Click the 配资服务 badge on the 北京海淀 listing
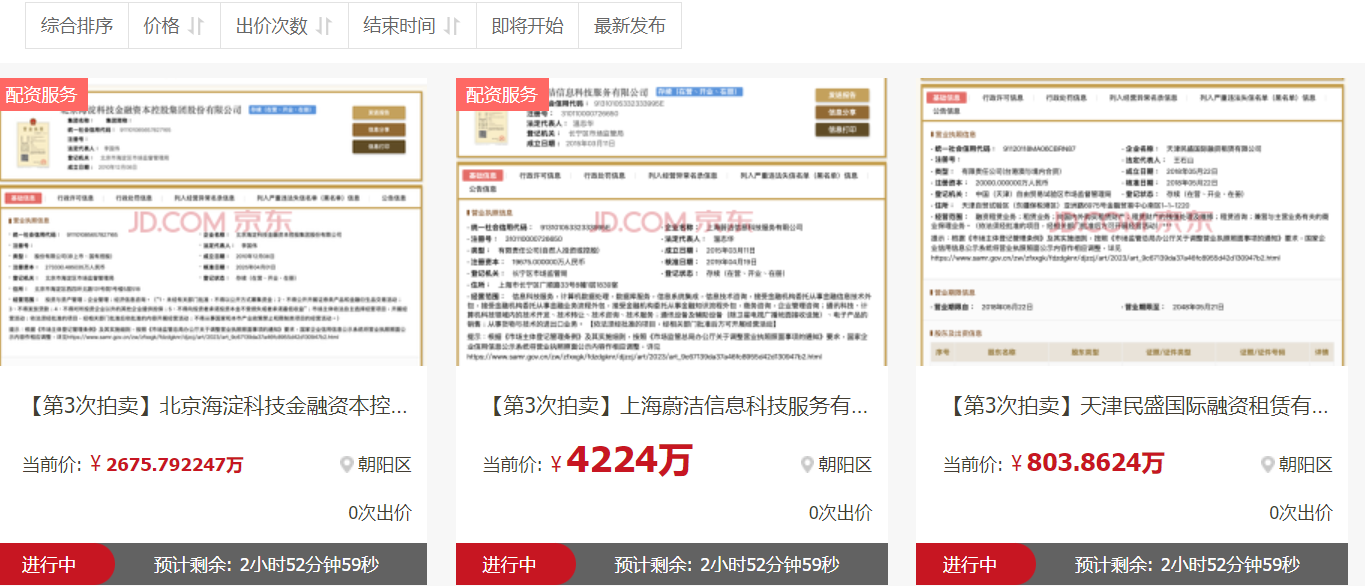The height and width of the screenshot is (586, 1365). pos(43,95)
